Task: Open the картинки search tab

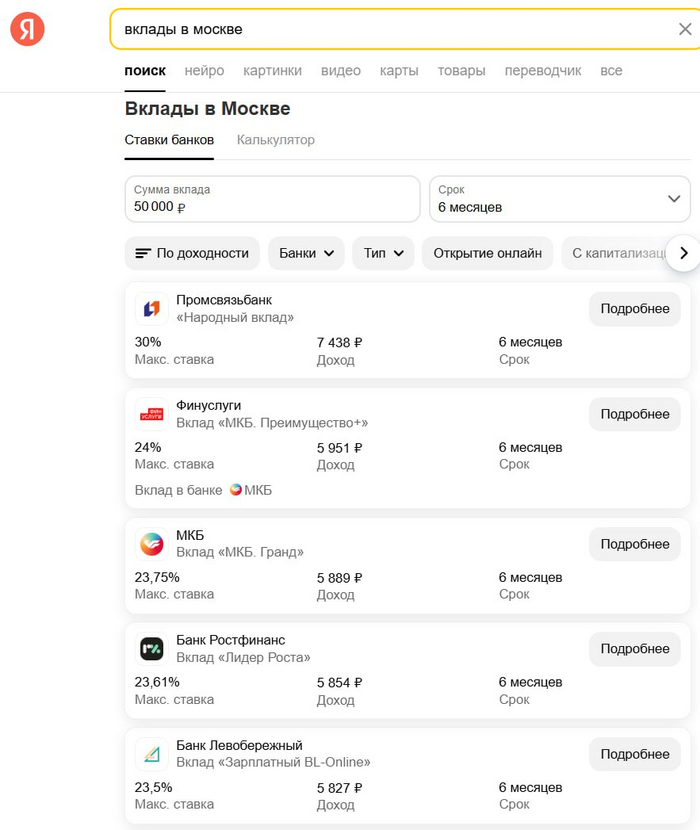Action: tap(272, 71)
